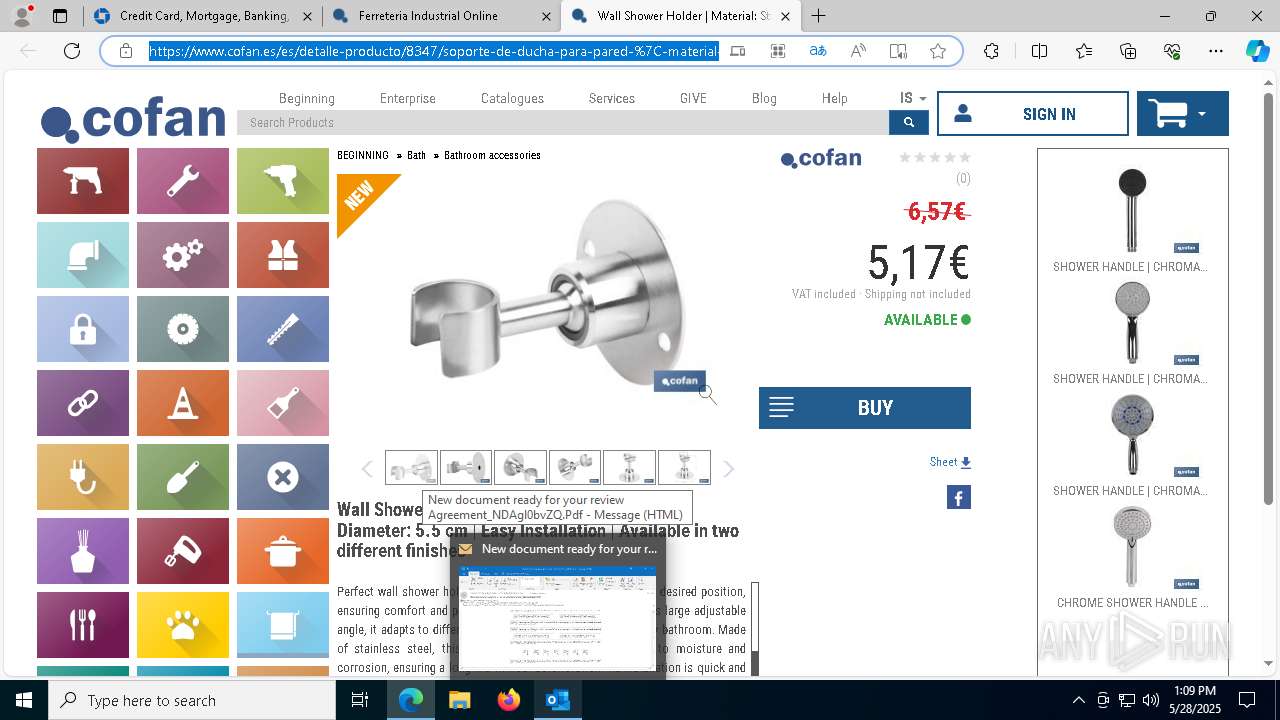
Task: Open CHROME SHOWER HANDLE related product
Action: [1132, 559]
